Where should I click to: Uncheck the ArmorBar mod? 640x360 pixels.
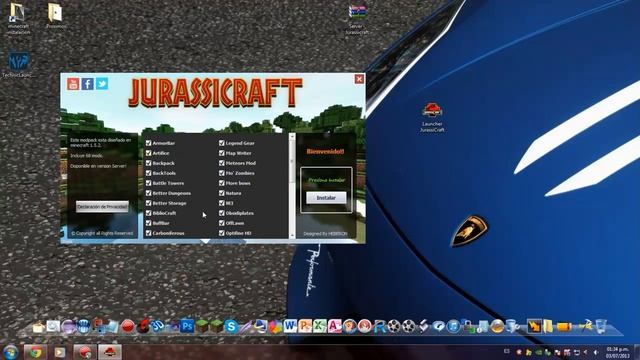(x=149, y=143)
